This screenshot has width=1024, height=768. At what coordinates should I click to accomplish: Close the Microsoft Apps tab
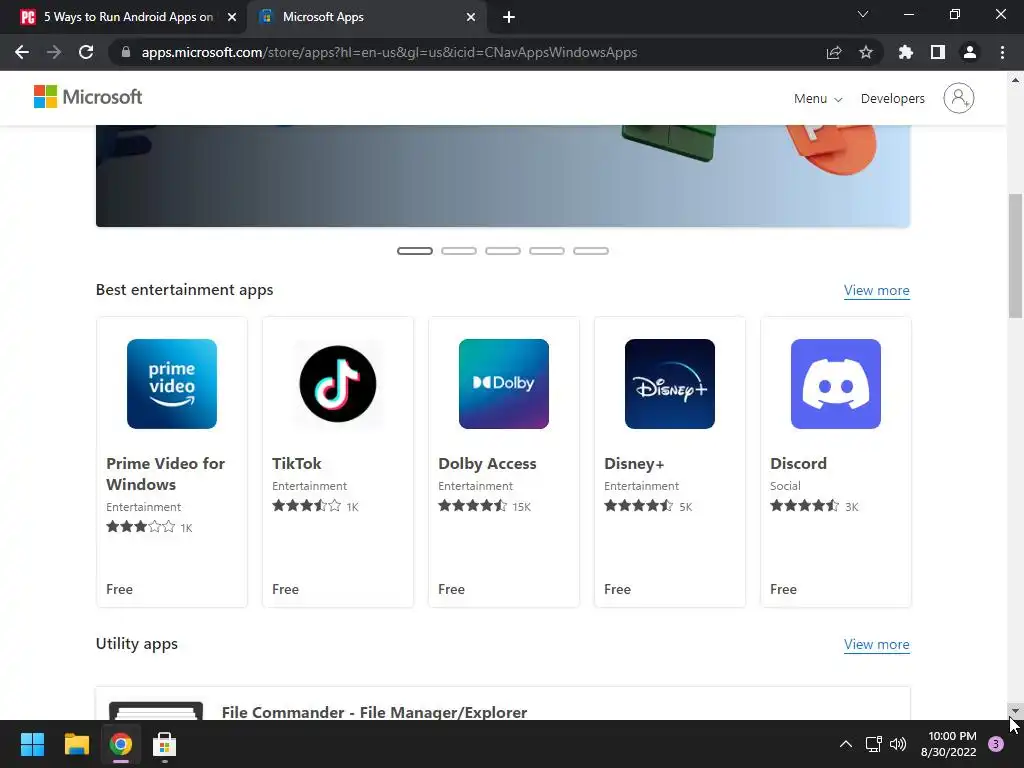pyautogui.click(x=471, y=18)
